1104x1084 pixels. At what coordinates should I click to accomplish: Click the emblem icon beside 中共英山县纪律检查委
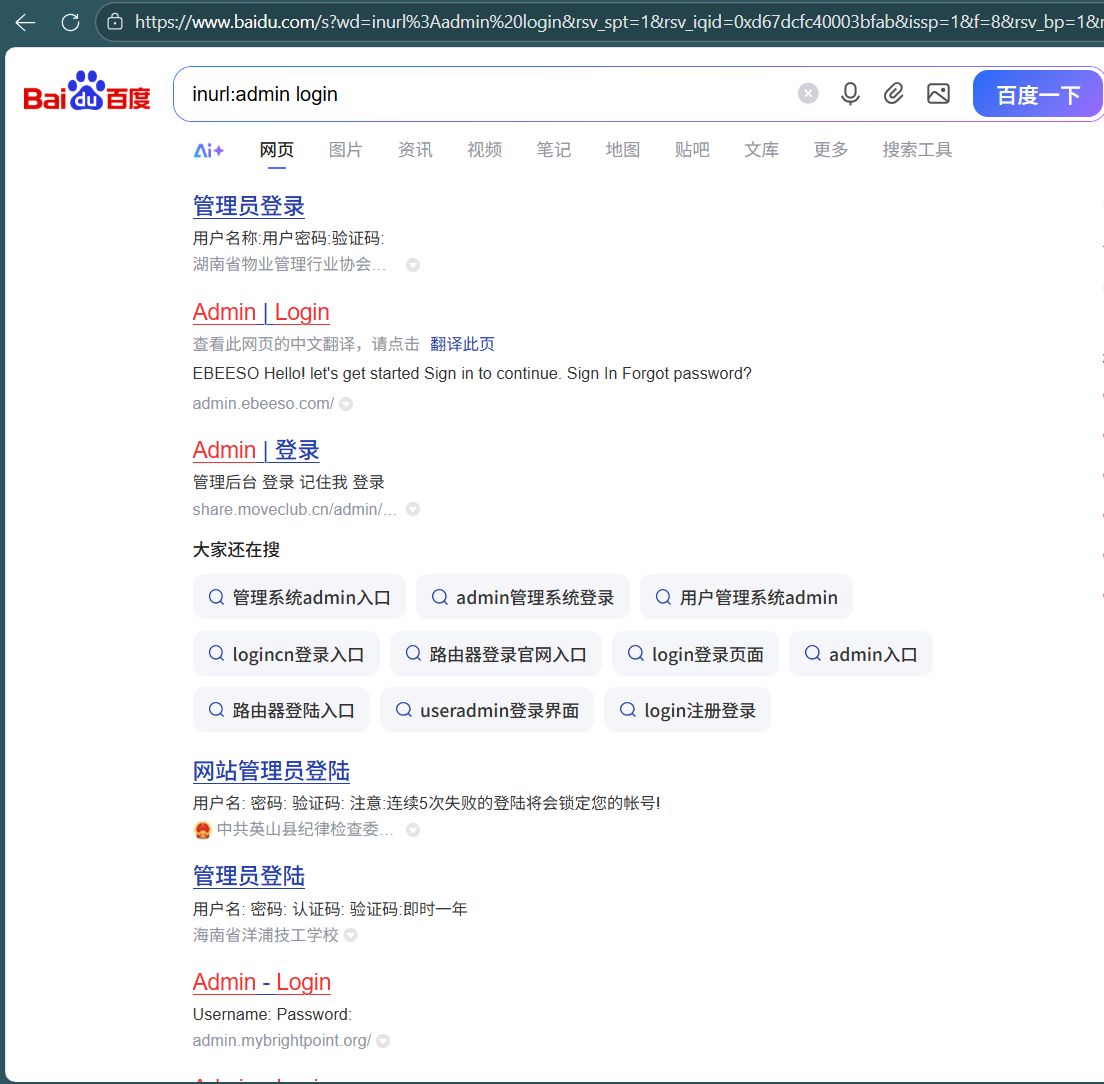pyautogui.click(x=203, y=830)
